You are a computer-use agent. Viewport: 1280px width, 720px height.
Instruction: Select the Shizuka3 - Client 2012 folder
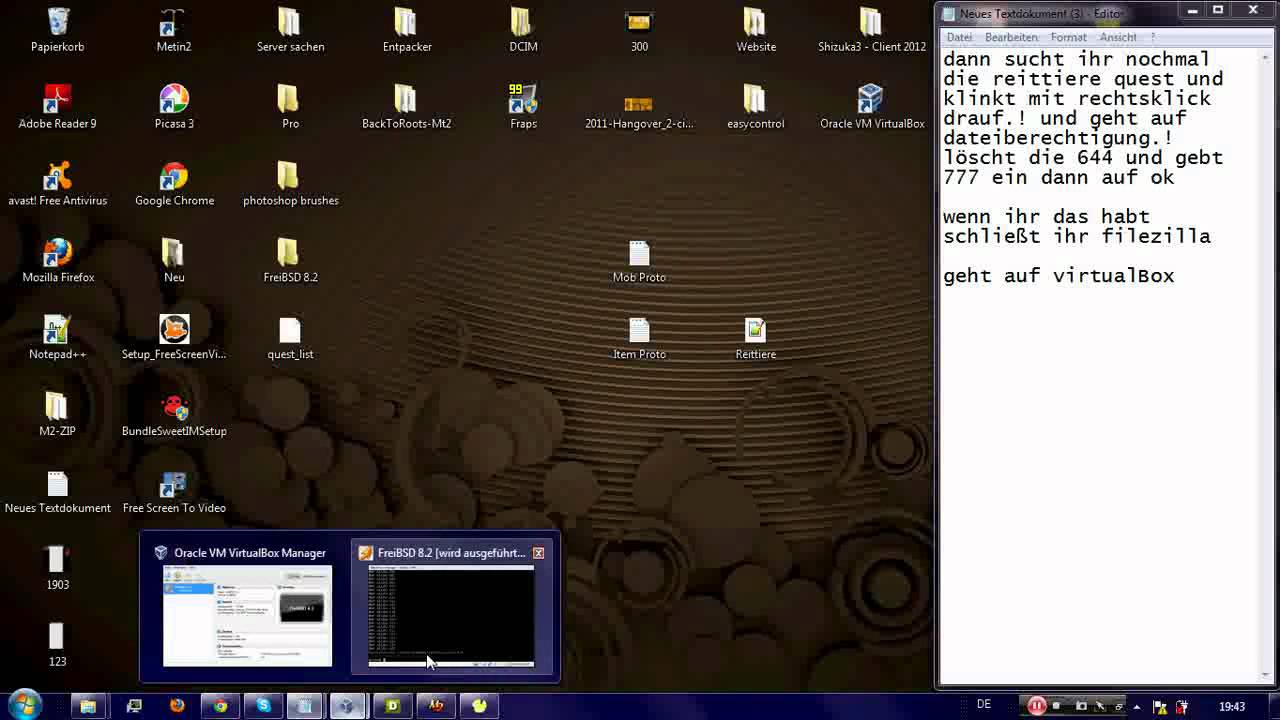(x=872, y=29)
